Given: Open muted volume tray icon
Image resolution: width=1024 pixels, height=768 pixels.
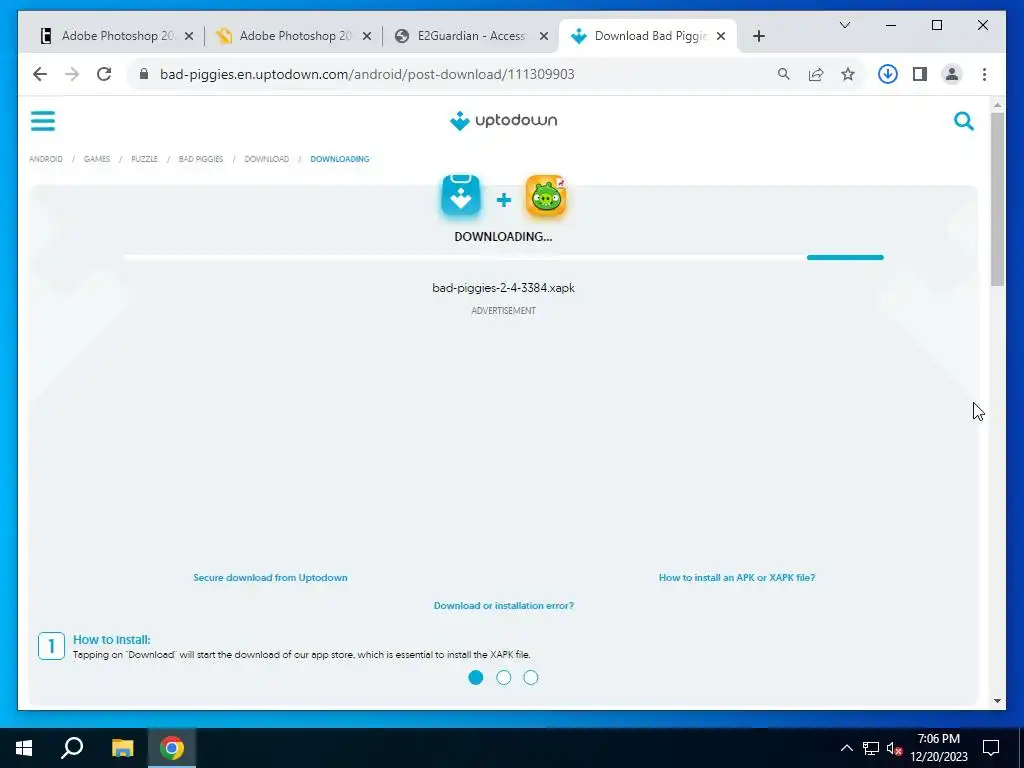Looking at the screenshot, I should [894, 748].
